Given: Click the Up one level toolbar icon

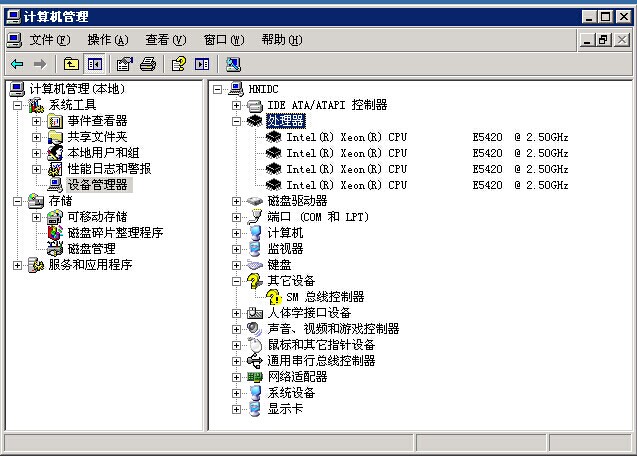Looking at the screenshot, I should (72, 64).
